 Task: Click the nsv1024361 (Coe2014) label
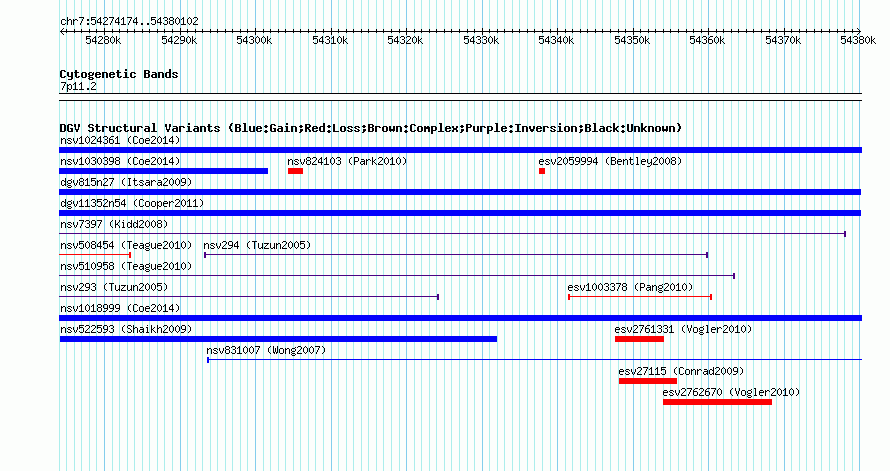120,140
